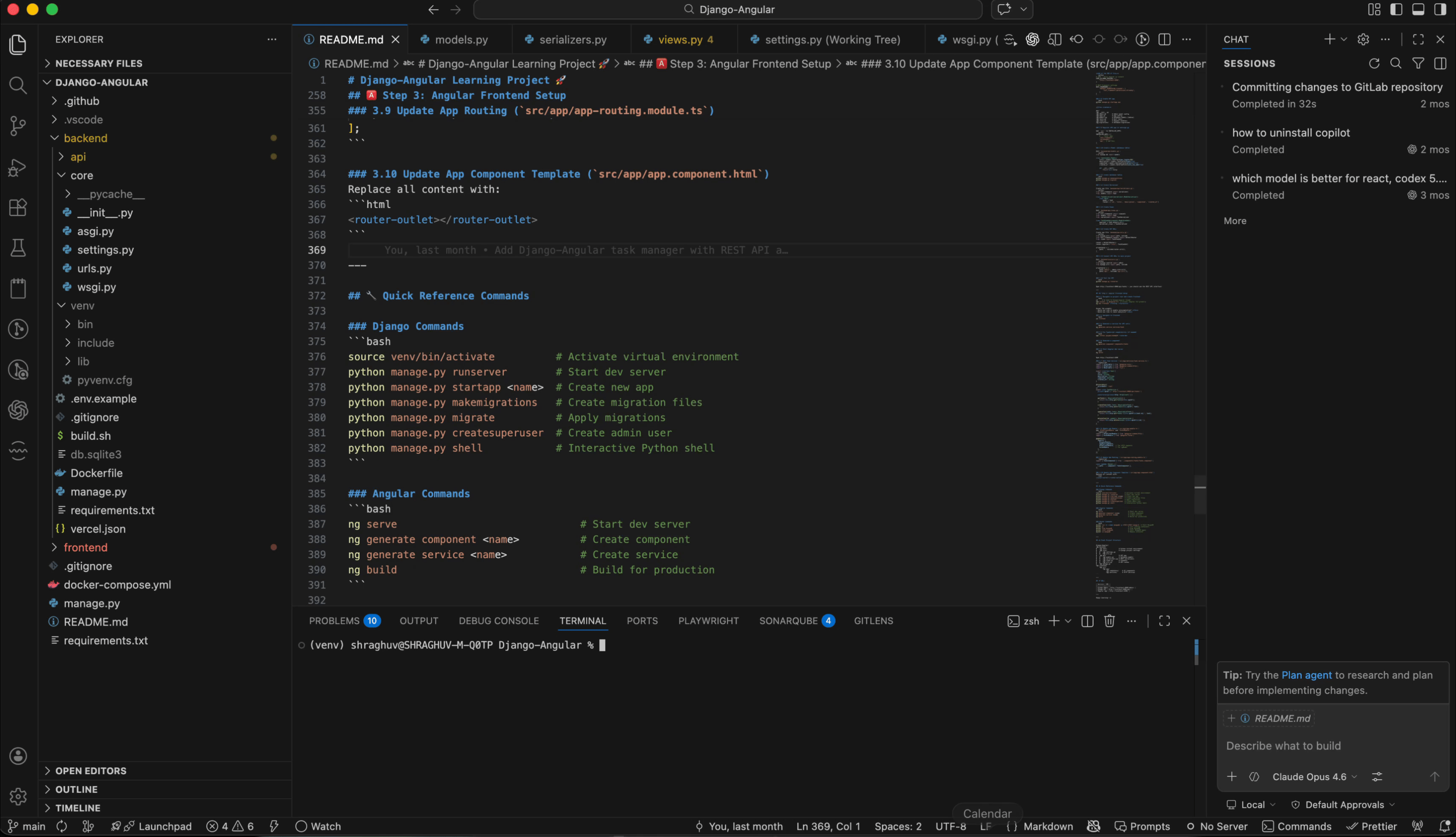Open the Accounts icon in activity bar
The height and width of the screenshot is (837, 1456).
(x=18, y=755)
